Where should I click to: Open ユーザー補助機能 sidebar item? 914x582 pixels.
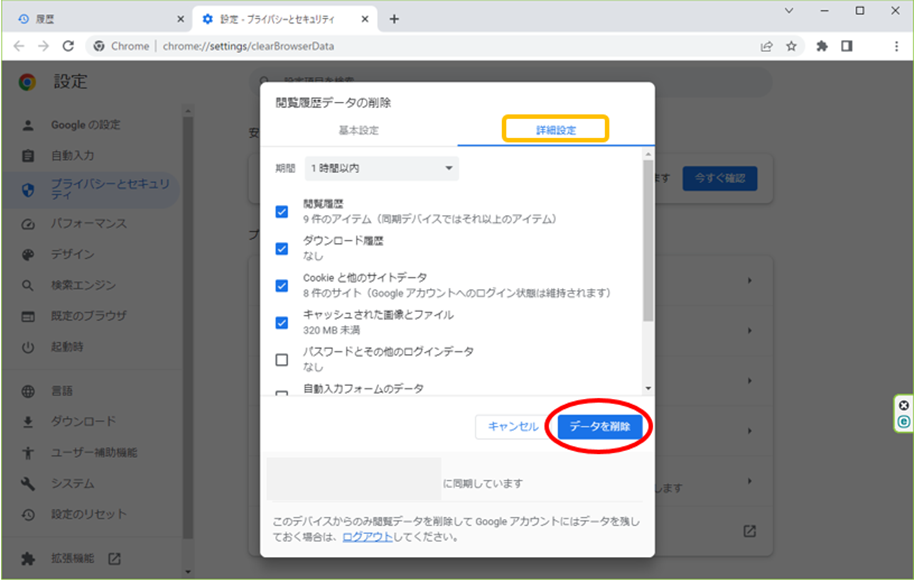(x=93, y=453)
